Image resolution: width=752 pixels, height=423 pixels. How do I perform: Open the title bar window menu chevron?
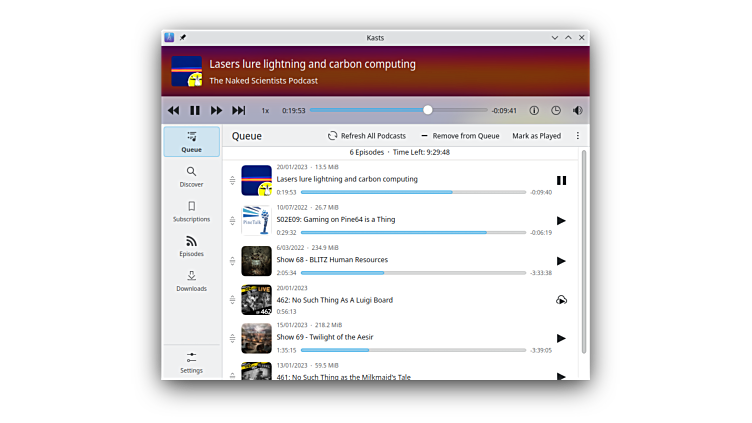[x=554, y=38]
